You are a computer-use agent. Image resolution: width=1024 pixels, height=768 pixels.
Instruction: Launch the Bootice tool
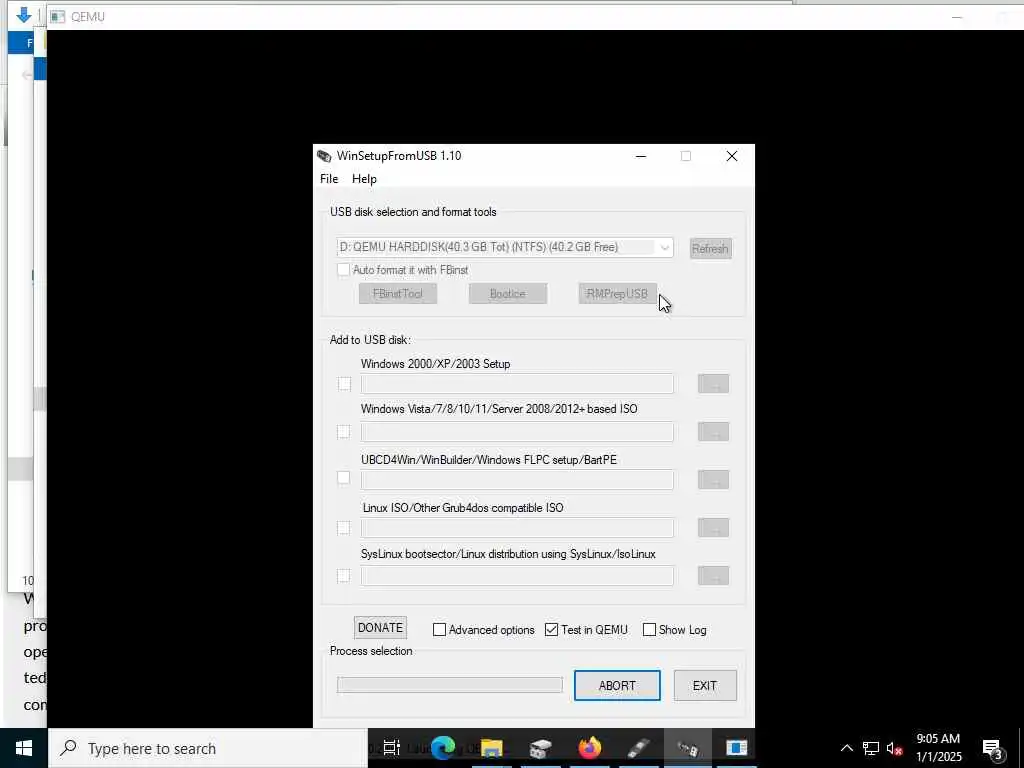pos(507,294)
